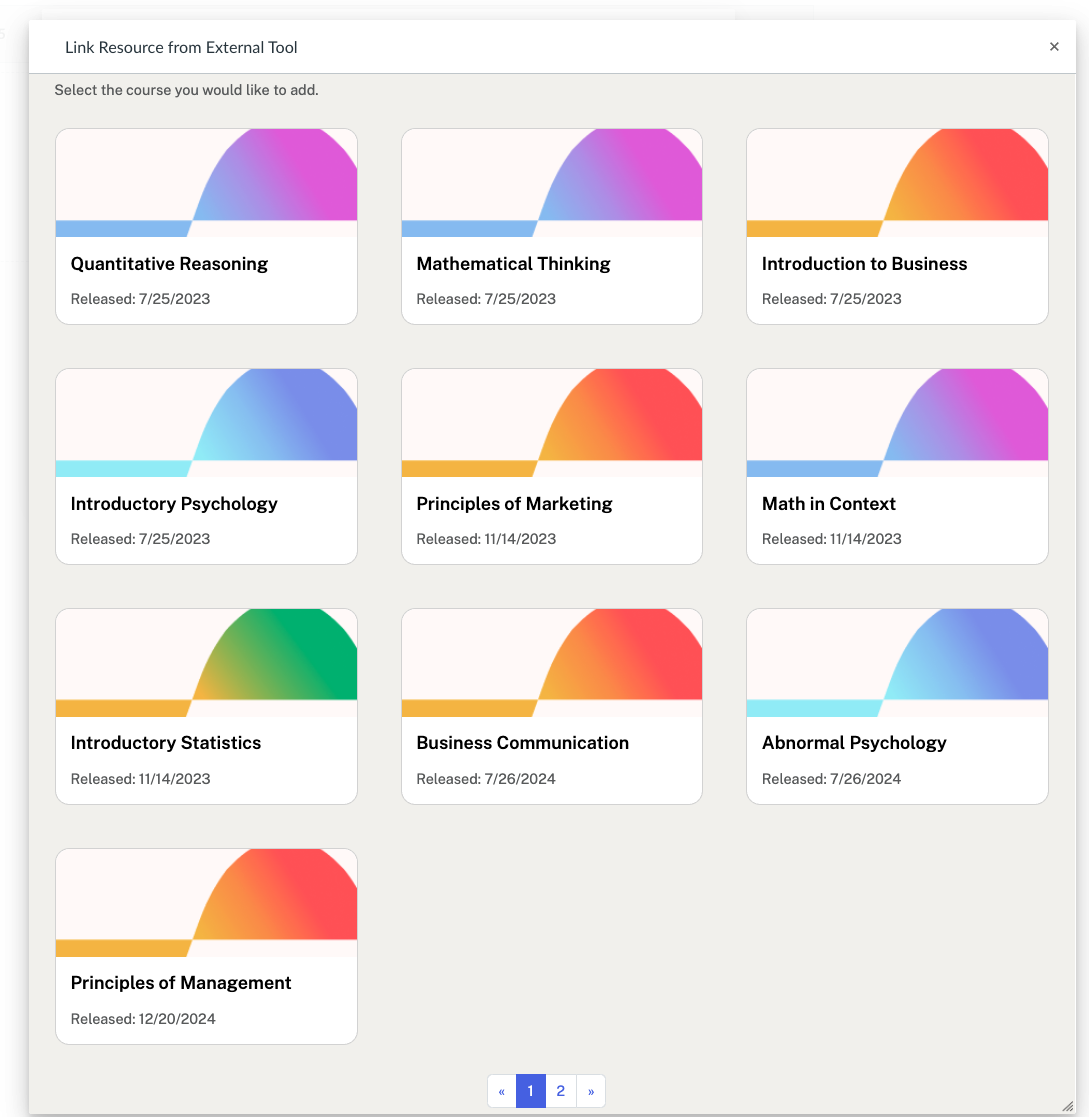Select the Mathematical Thinking course card
Image resolution: width=1089 pixels, height=1117 pixels.
551,226
